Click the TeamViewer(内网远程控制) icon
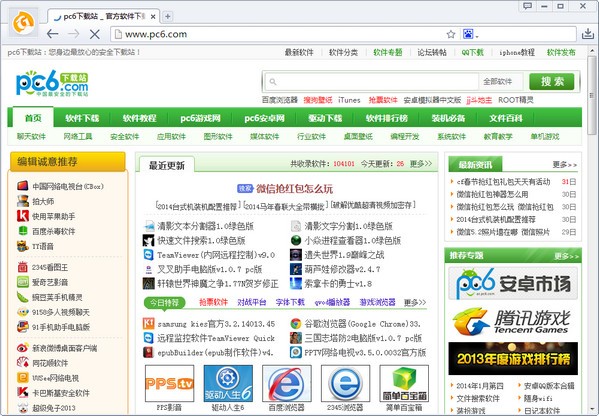599x416 pixels. (148, 255)
